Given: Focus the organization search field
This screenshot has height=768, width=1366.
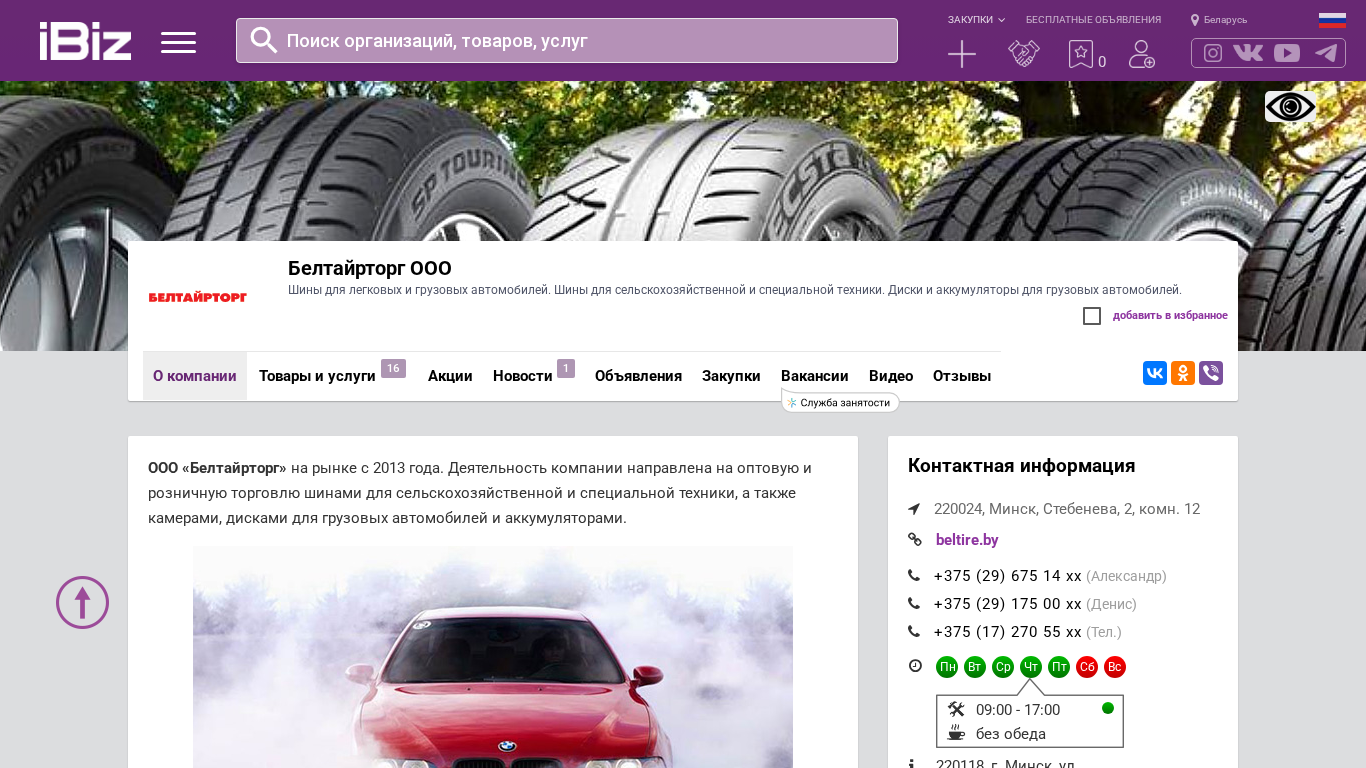Looking at the screenshot, I should (x=567, y=40).
